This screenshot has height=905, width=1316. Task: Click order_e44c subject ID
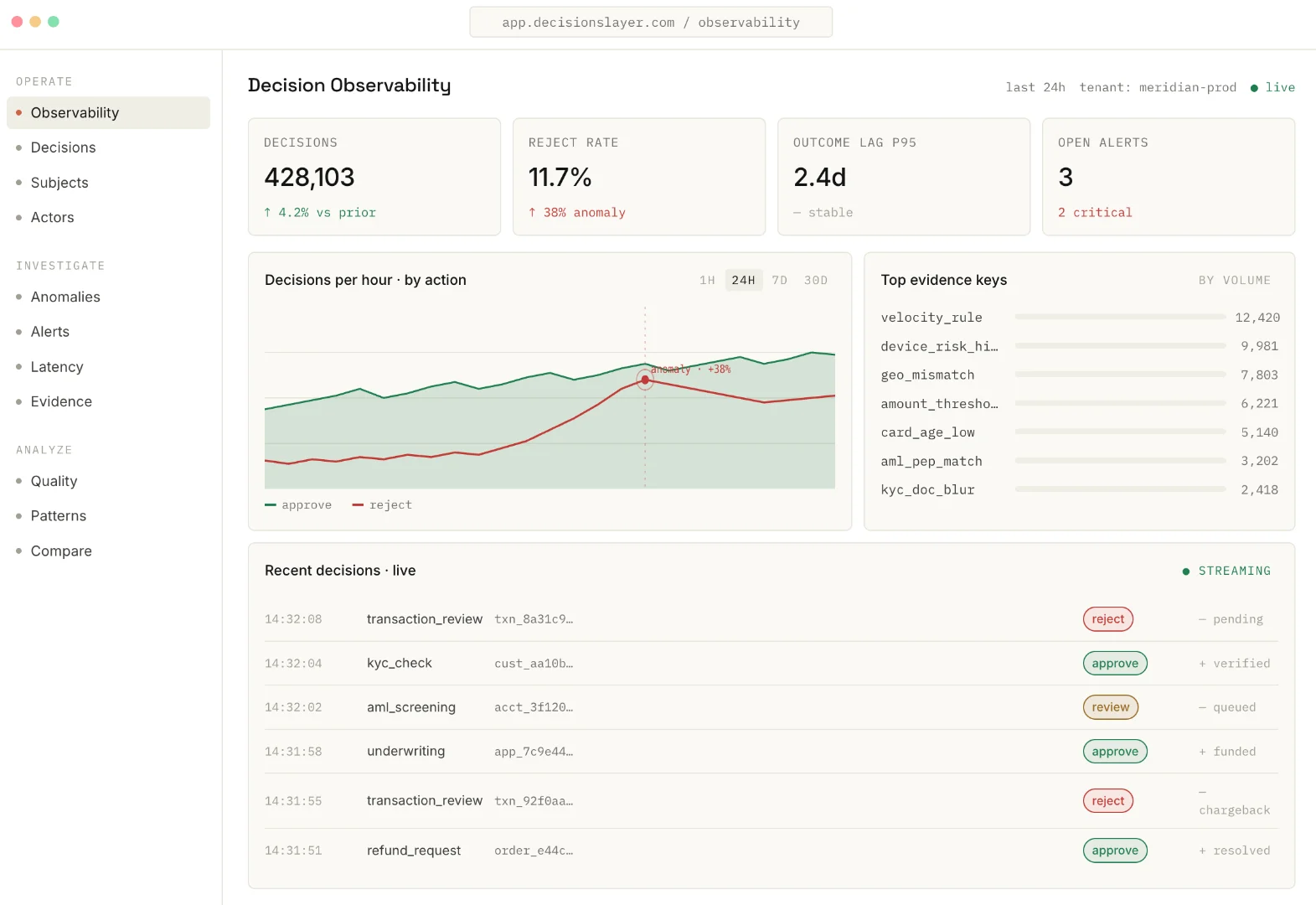pos(534,851)
